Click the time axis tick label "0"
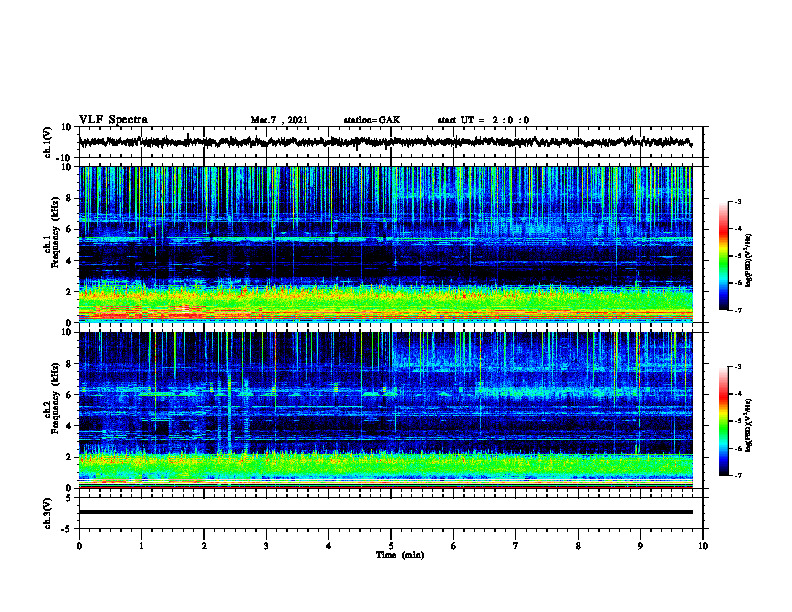 (x=79, y=546)
